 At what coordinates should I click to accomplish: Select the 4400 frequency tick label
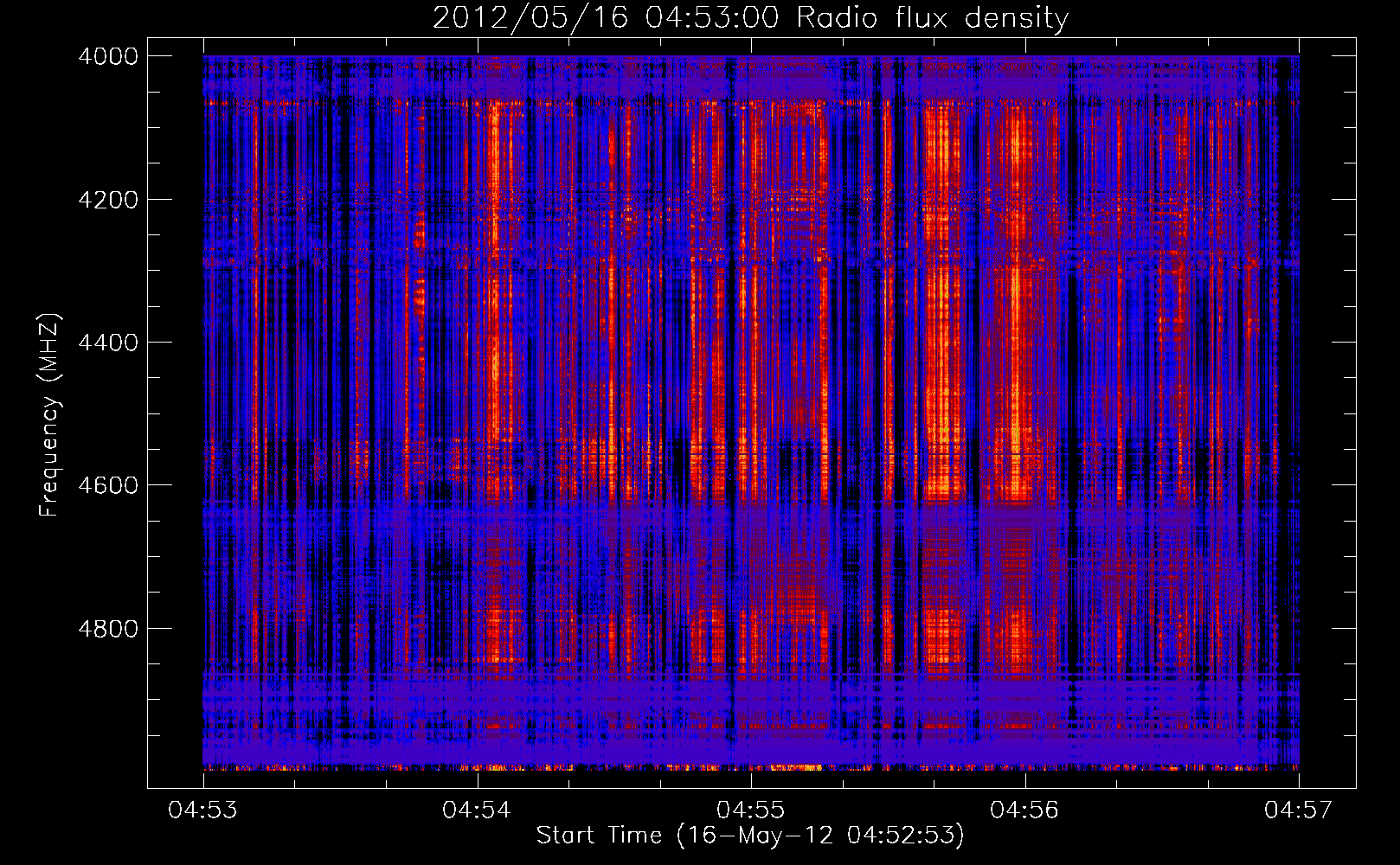tap(108, 343)
